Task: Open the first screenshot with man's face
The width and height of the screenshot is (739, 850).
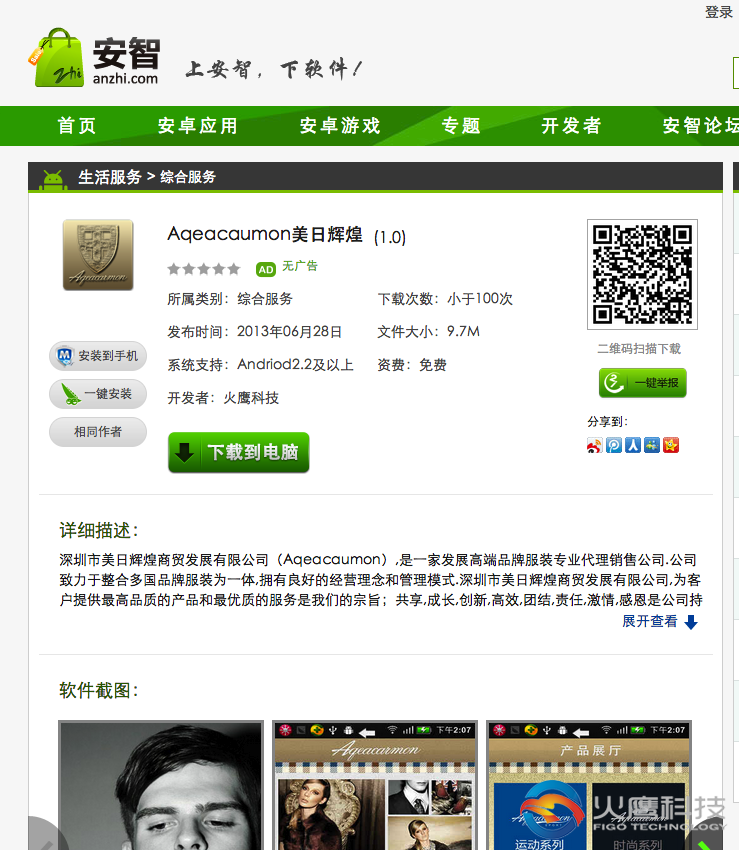Action: click(161, 785)
